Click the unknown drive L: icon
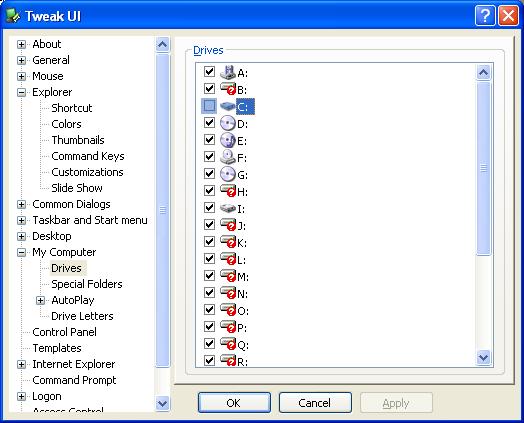 [228, 259]
